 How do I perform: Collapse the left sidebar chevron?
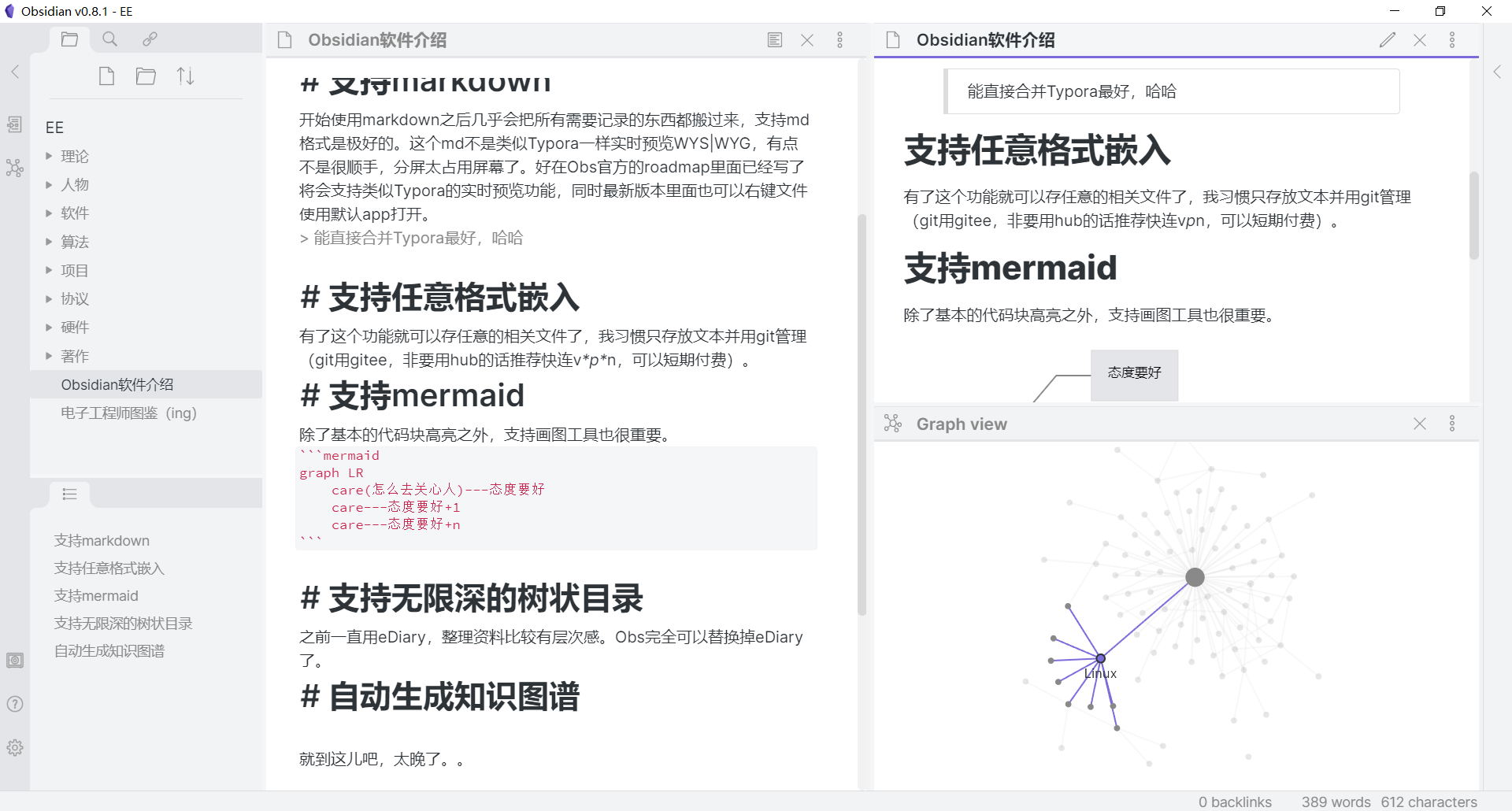[15, 72]
